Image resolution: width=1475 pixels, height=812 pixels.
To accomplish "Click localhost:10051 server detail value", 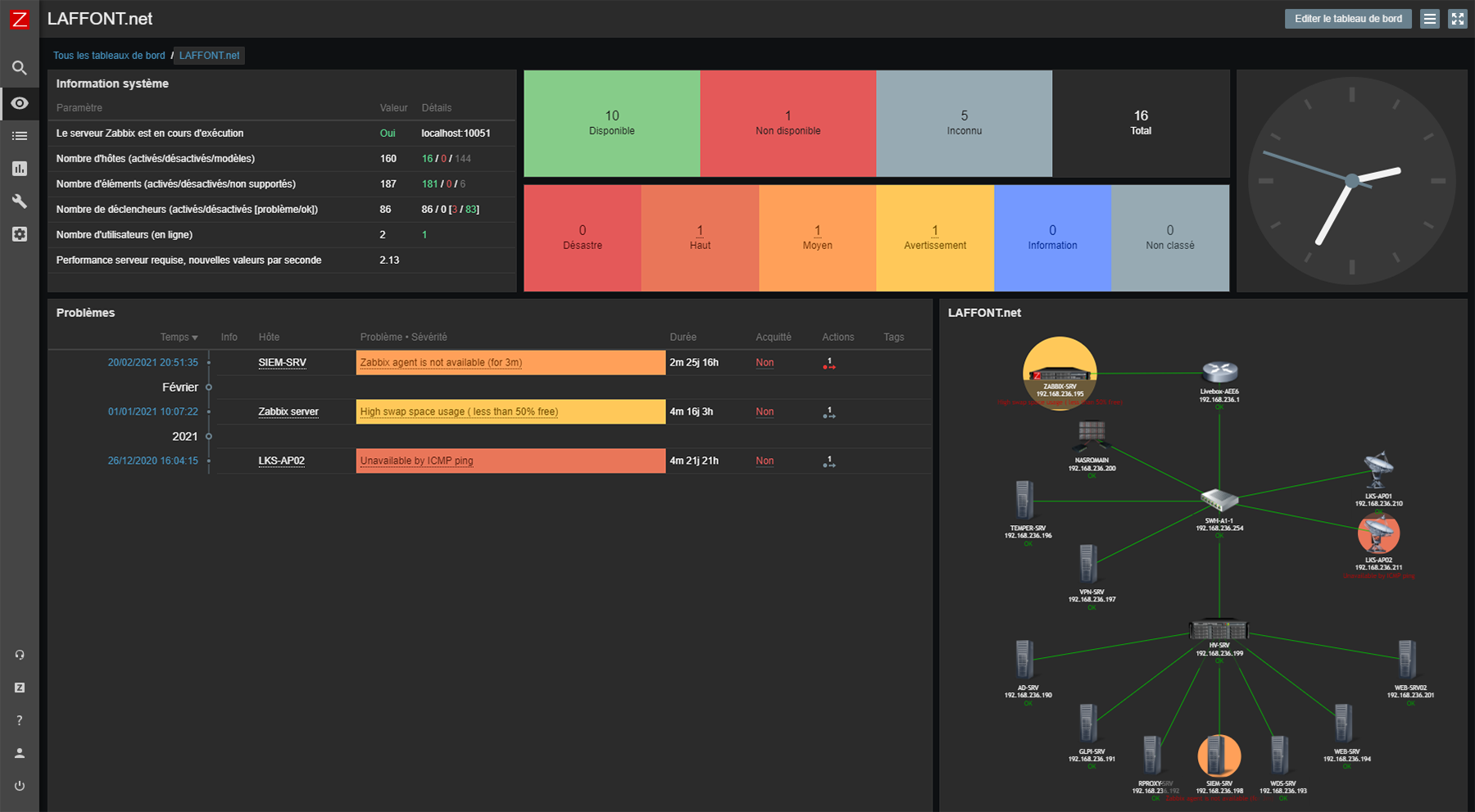I will click(456, 133).
